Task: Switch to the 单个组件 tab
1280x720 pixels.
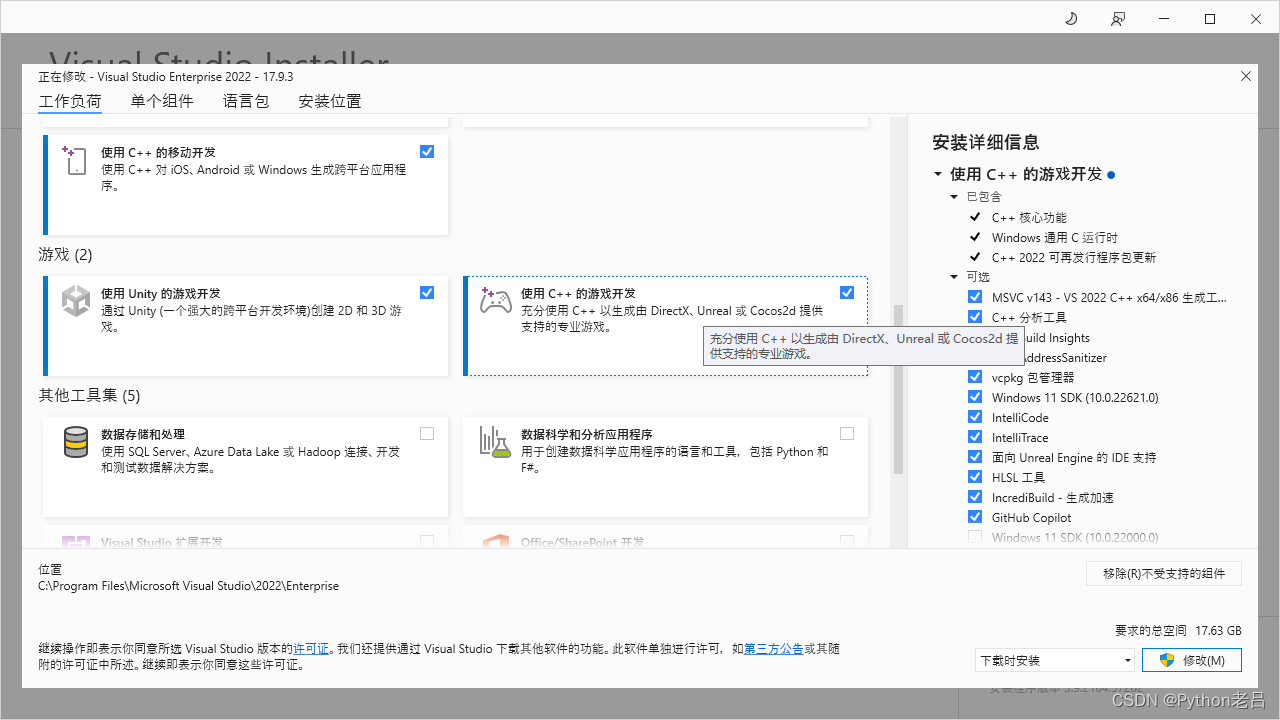Action: coord(162,101)
